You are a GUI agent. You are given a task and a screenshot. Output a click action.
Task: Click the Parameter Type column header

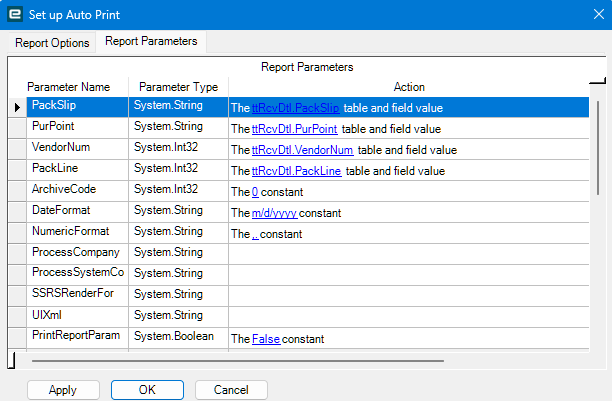(x=178, y=87)
